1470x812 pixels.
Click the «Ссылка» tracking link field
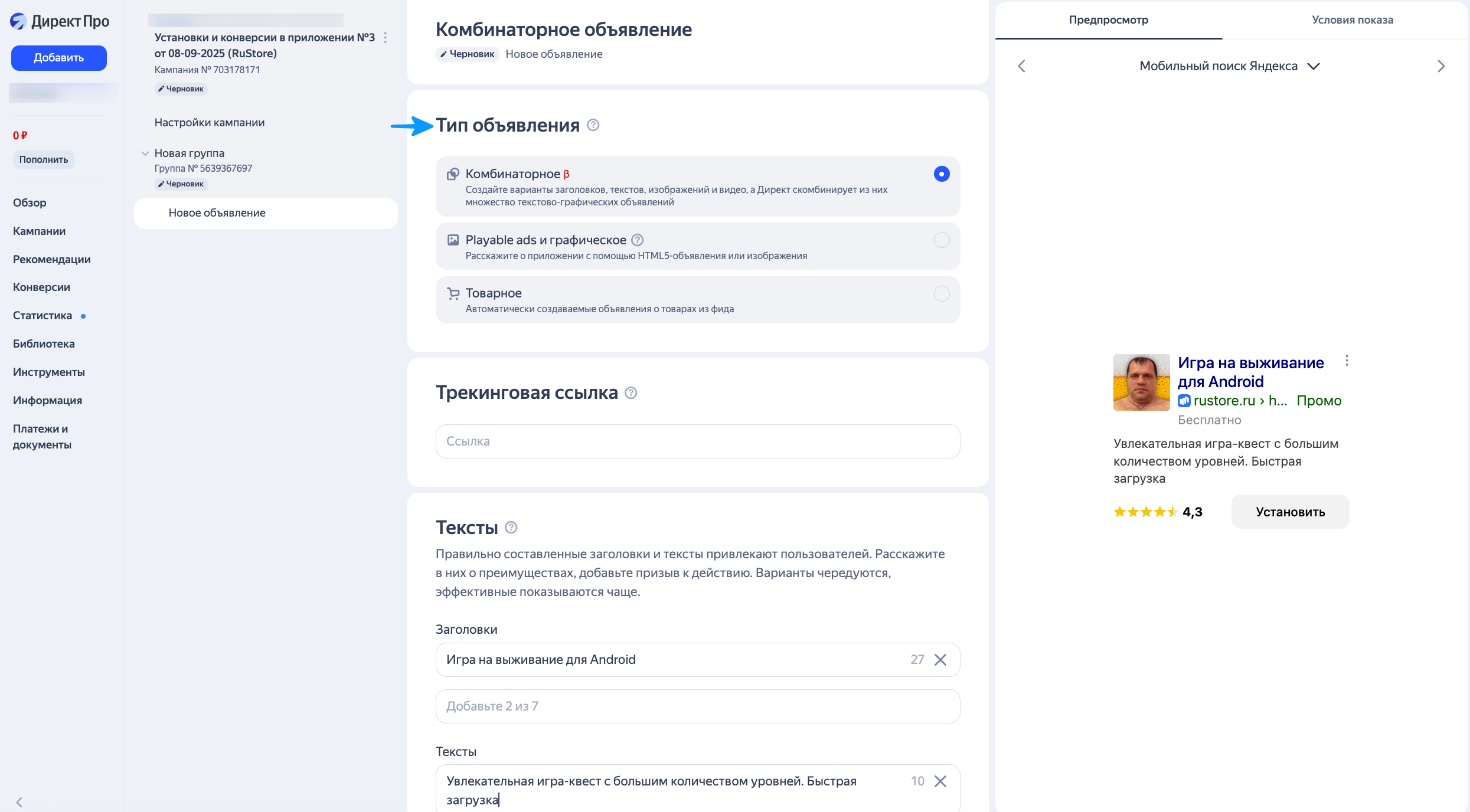pos(697,441)
